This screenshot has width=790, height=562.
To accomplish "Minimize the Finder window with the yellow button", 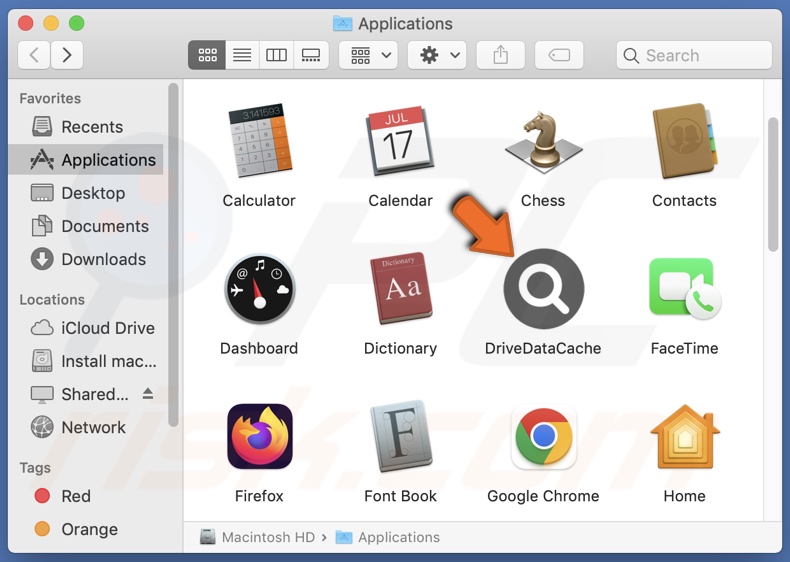I will pos(51,23).
